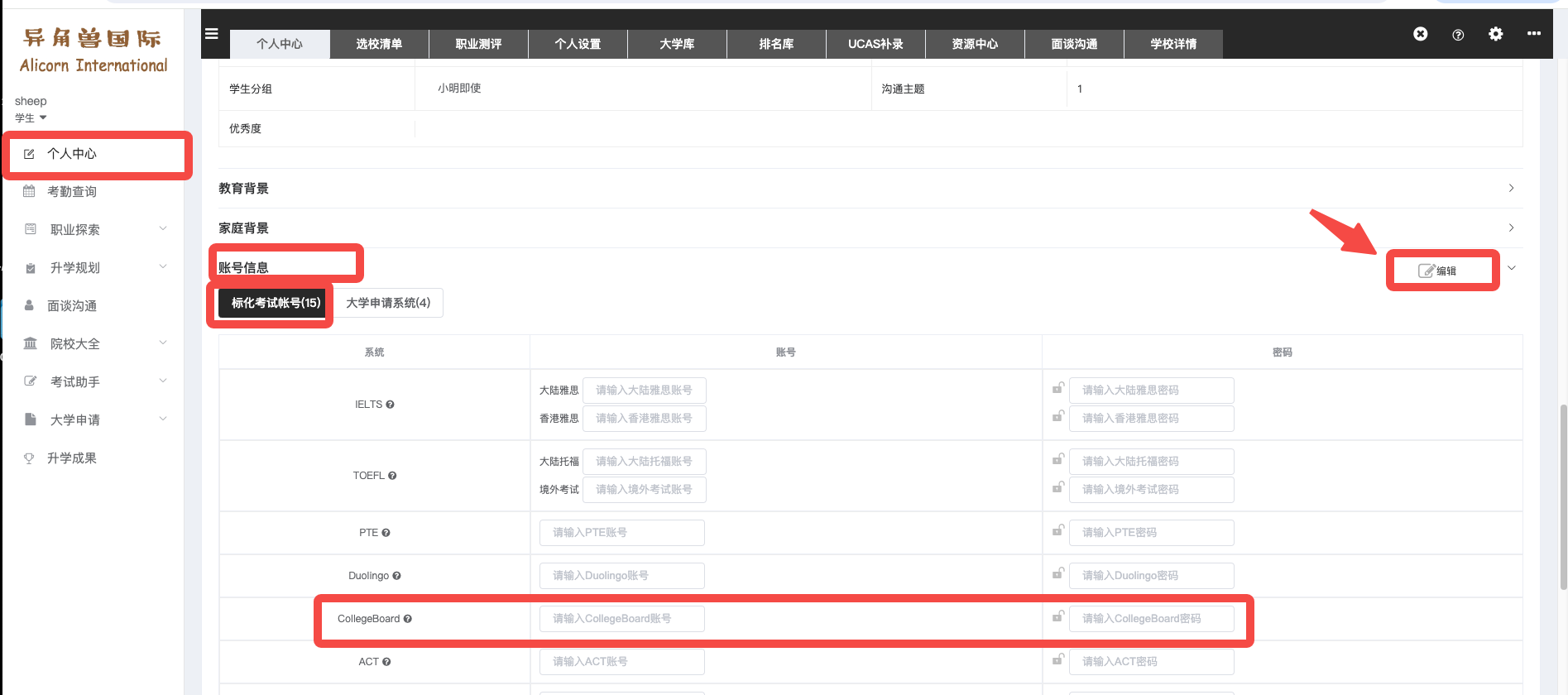Open the 学生 role dropdown under sheep
Image resolution: width=1568 pixels, height=695 pixels.
[x=31, y=117]
